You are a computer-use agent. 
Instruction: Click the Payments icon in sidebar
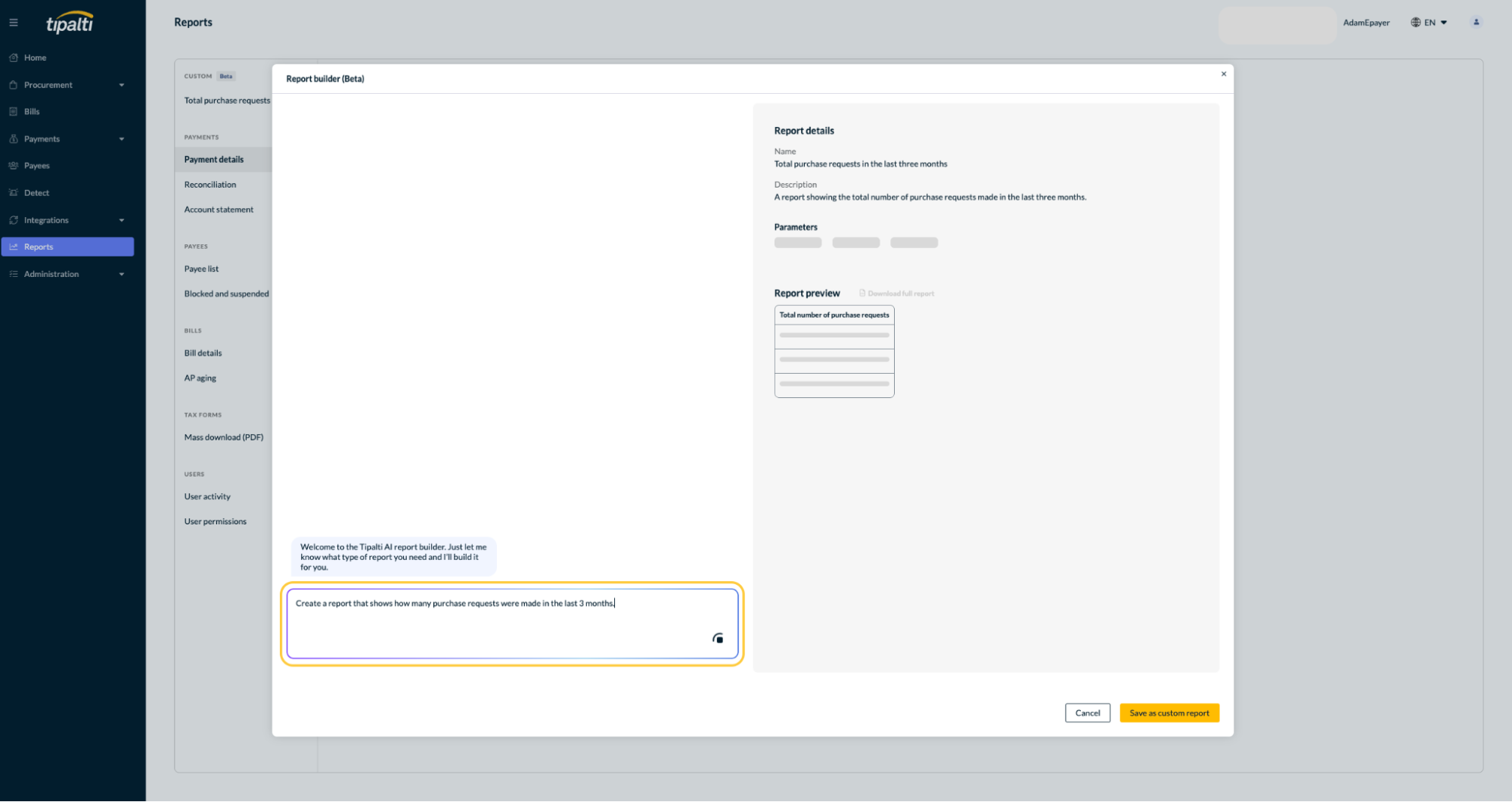click(x=14, y=138)
